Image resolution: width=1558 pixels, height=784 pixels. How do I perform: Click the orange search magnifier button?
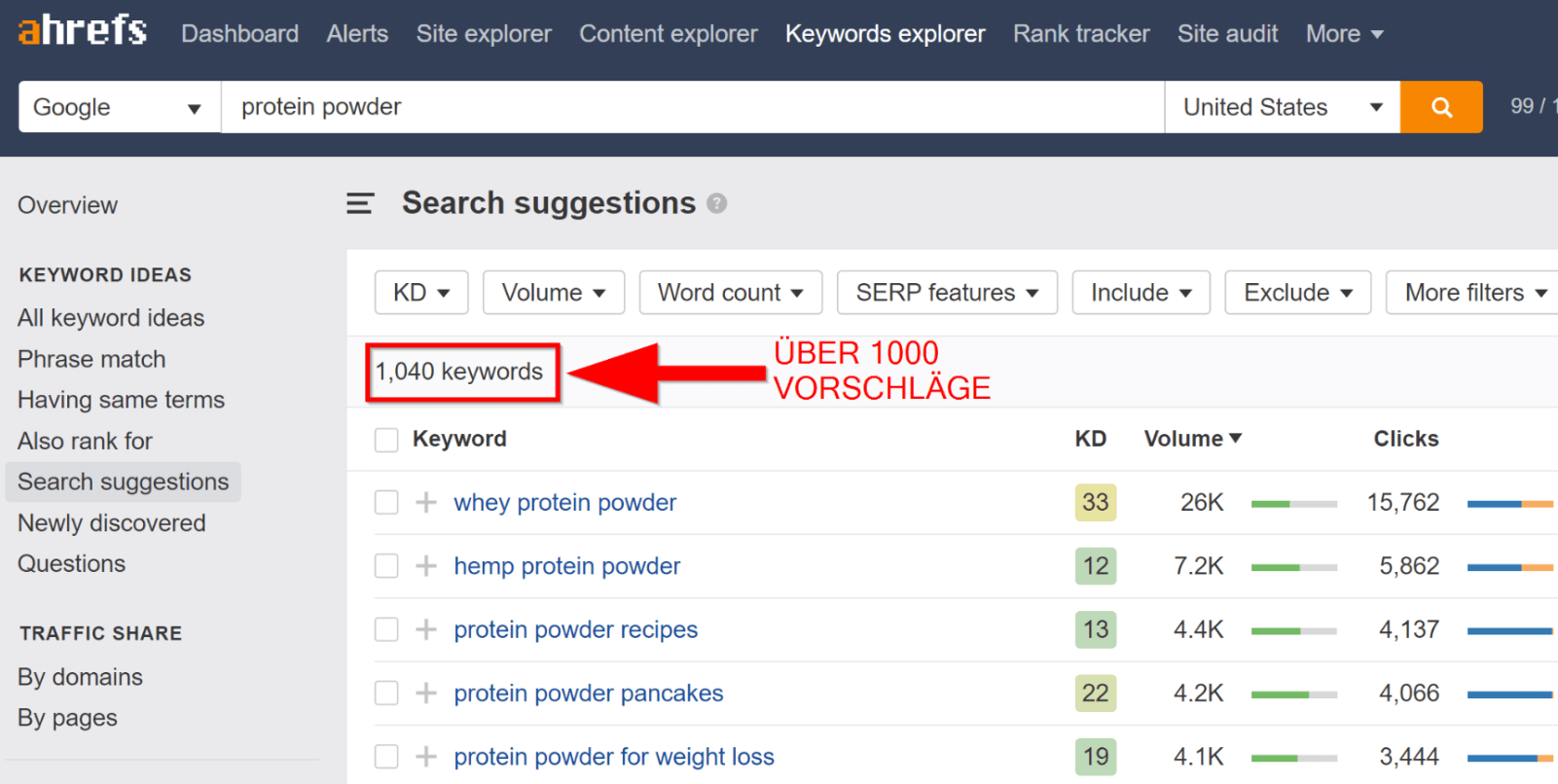click(x=1441, y=107)
